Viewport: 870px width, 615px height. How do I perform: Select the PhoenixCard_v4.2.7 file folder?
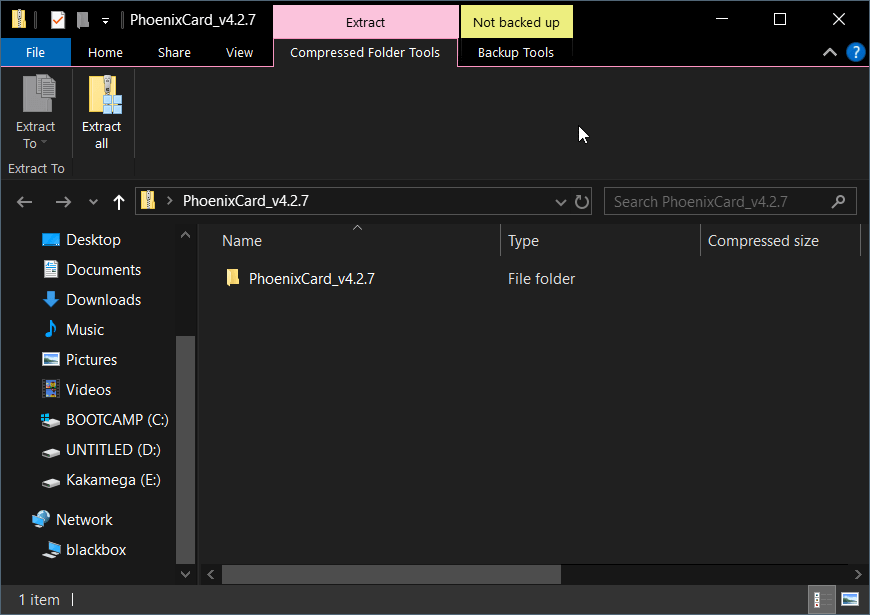pyautogui.click(x=312, y=279)
